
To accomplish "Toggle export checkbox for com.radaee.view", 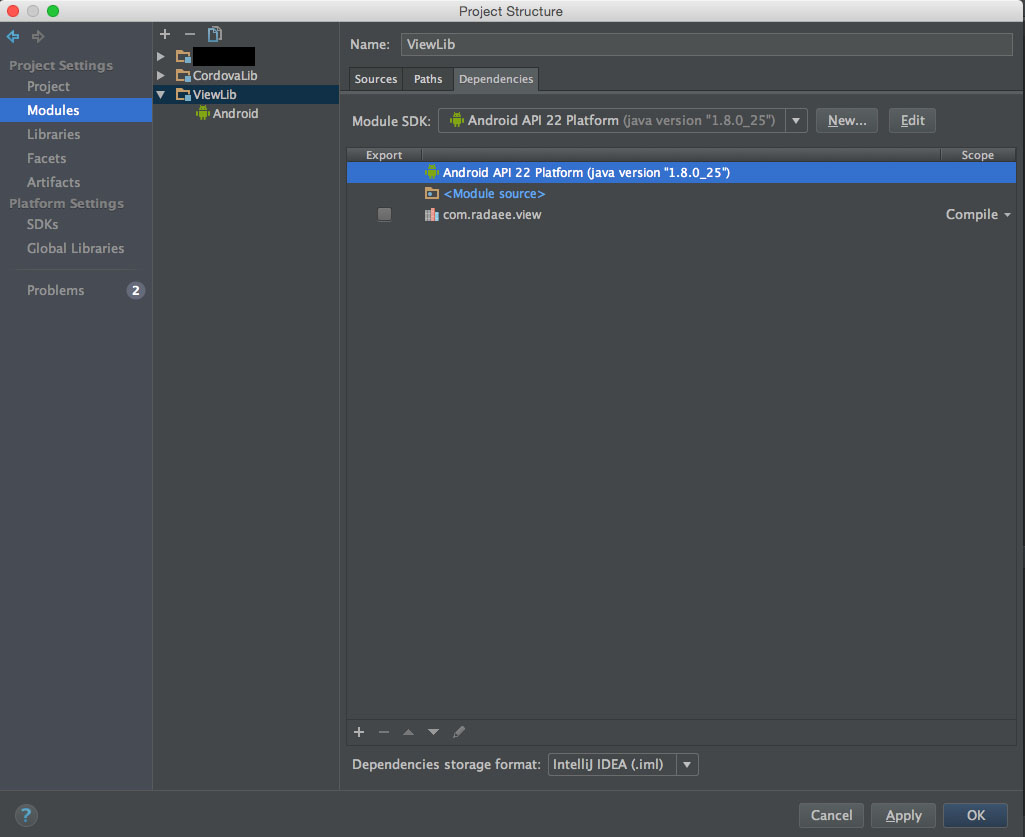I will point(384,214).
